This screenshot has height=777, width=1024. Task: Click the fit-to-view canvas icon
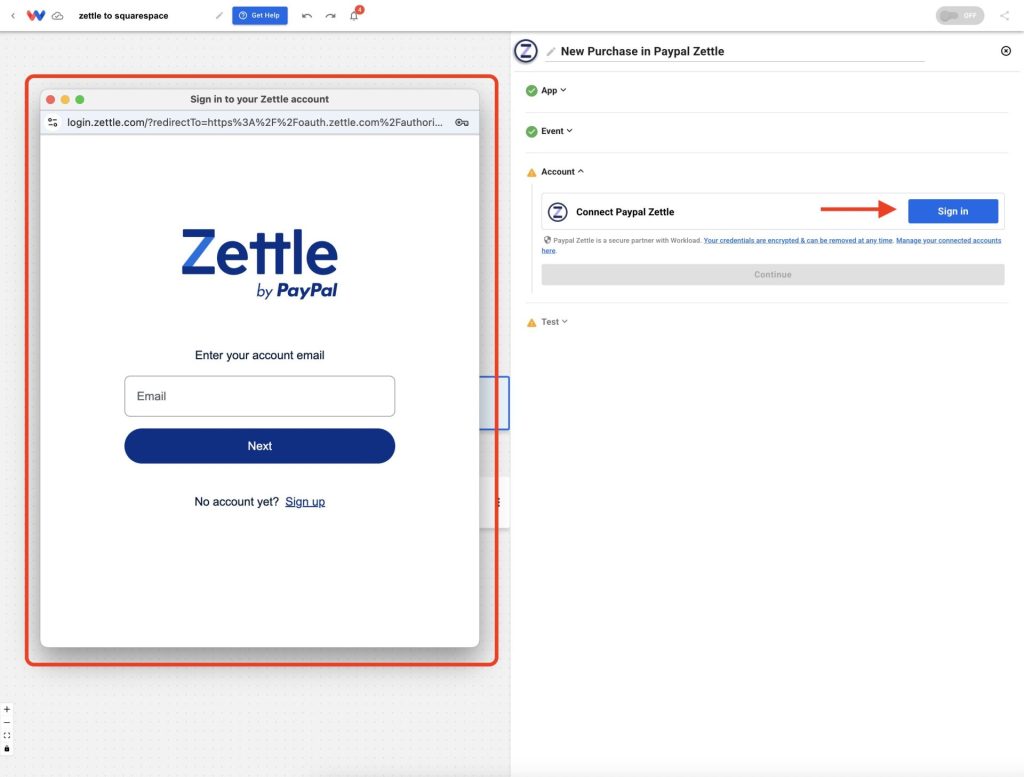point(7,735)
